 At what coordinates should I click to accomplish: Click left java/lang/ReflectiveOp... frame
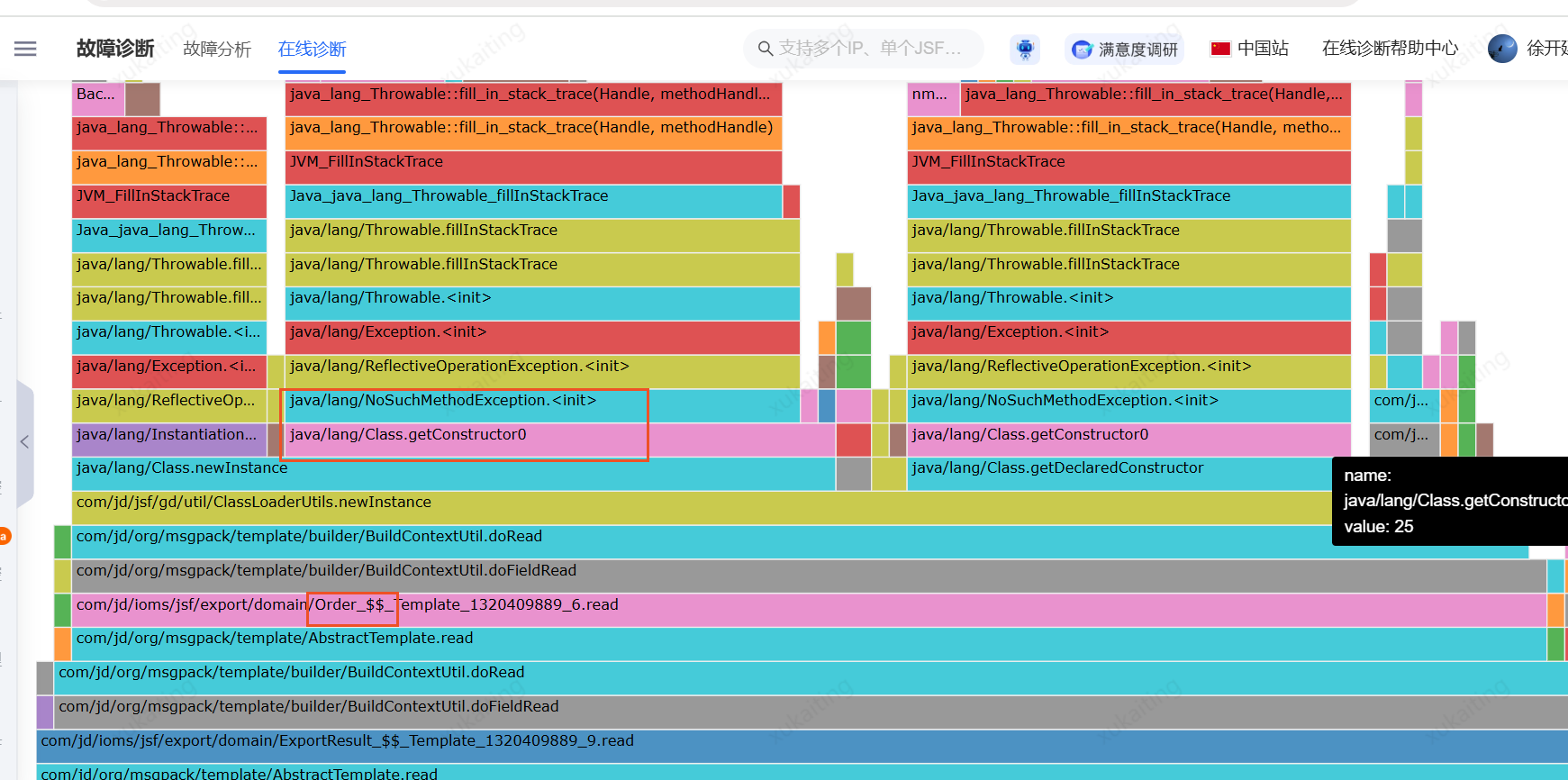click(x=169, y=405)
